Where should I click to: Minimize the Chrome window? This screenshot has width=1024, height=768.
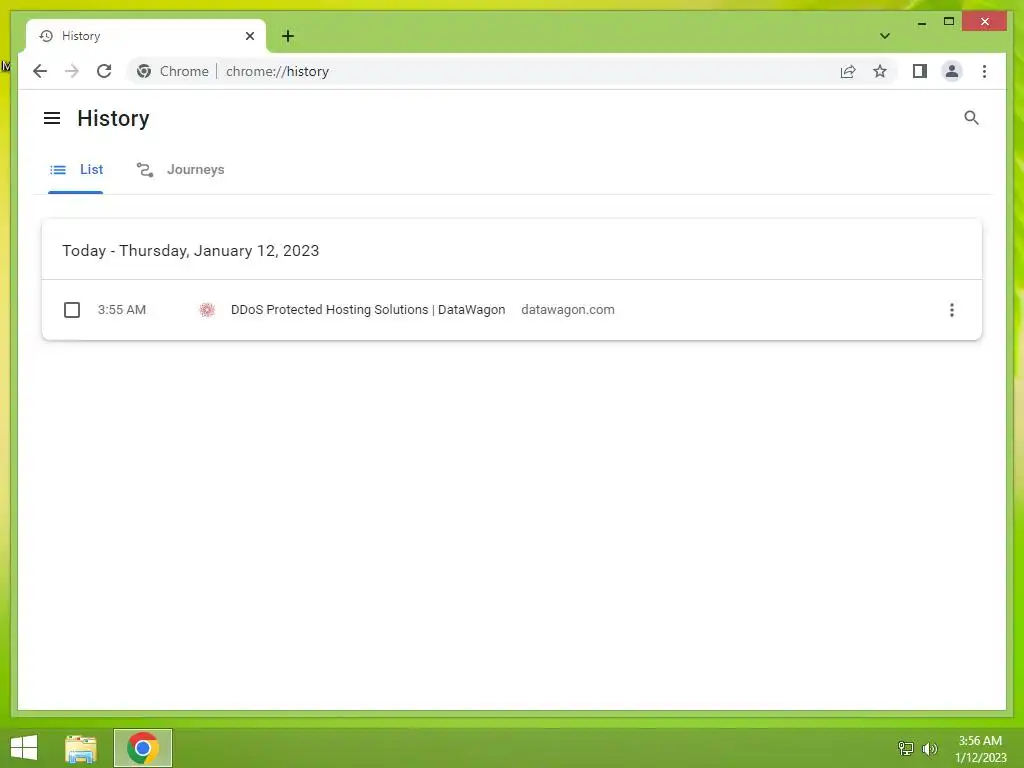[921, 22]
